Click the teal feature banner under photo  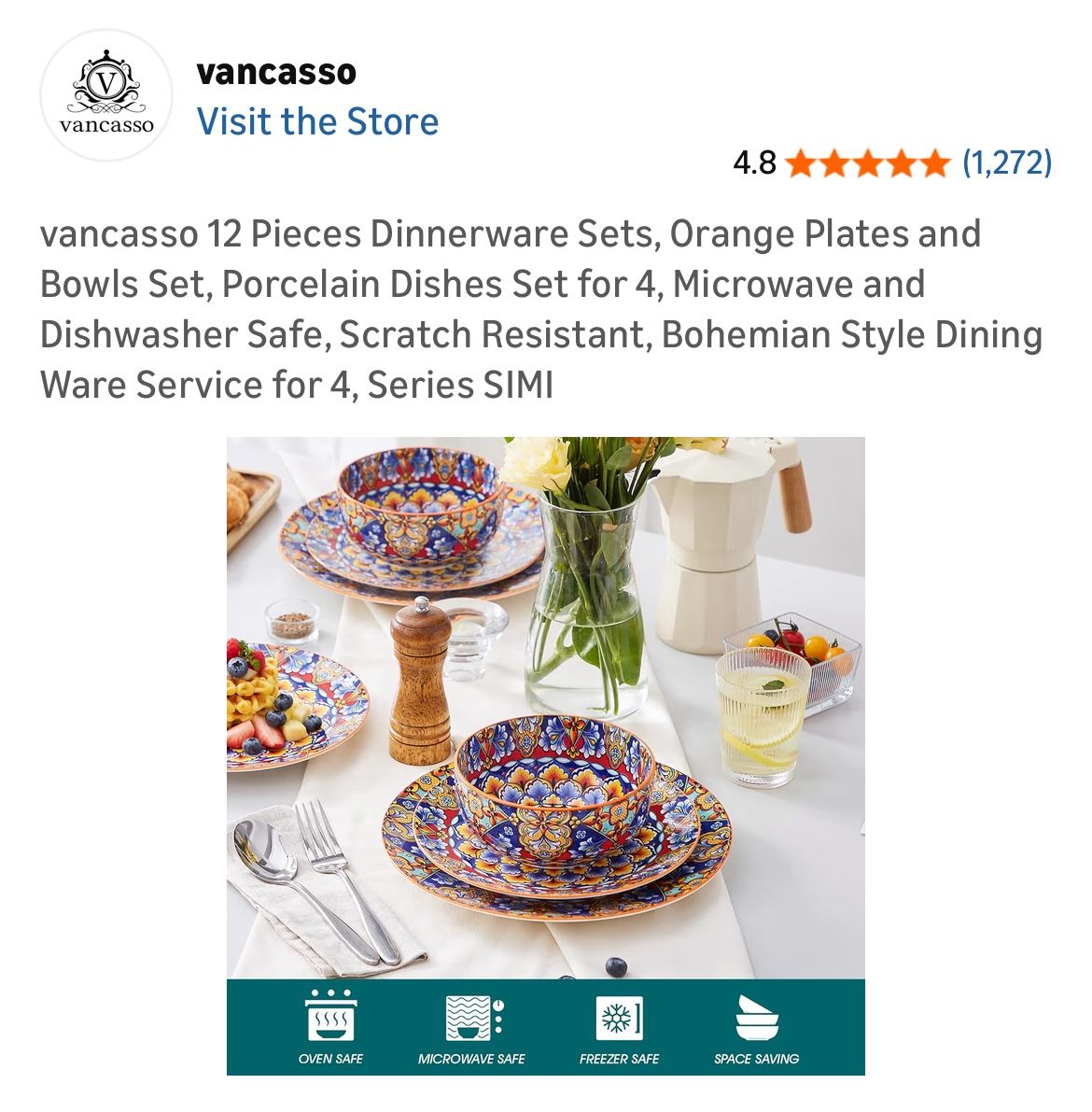(x=546, y=1027)
